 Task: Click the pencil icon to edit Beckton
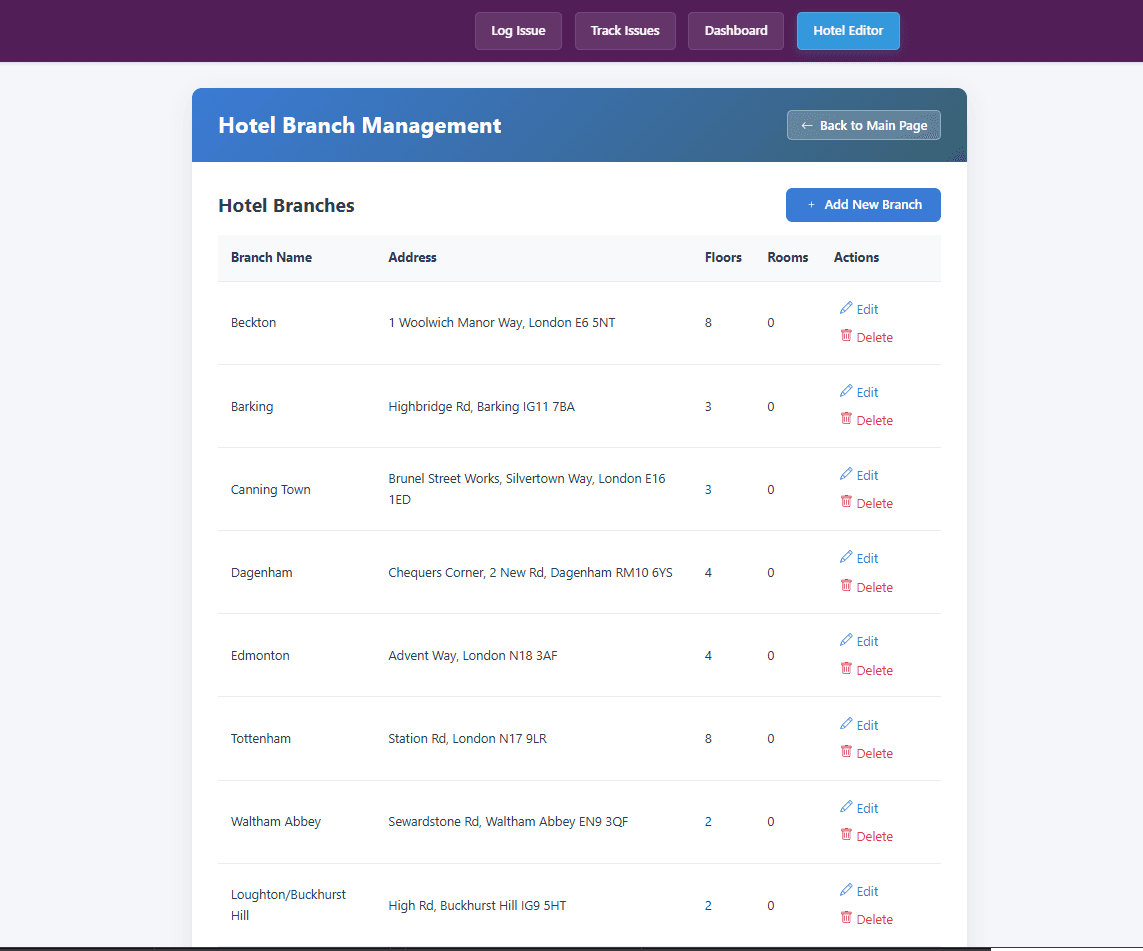coord(845,308)
